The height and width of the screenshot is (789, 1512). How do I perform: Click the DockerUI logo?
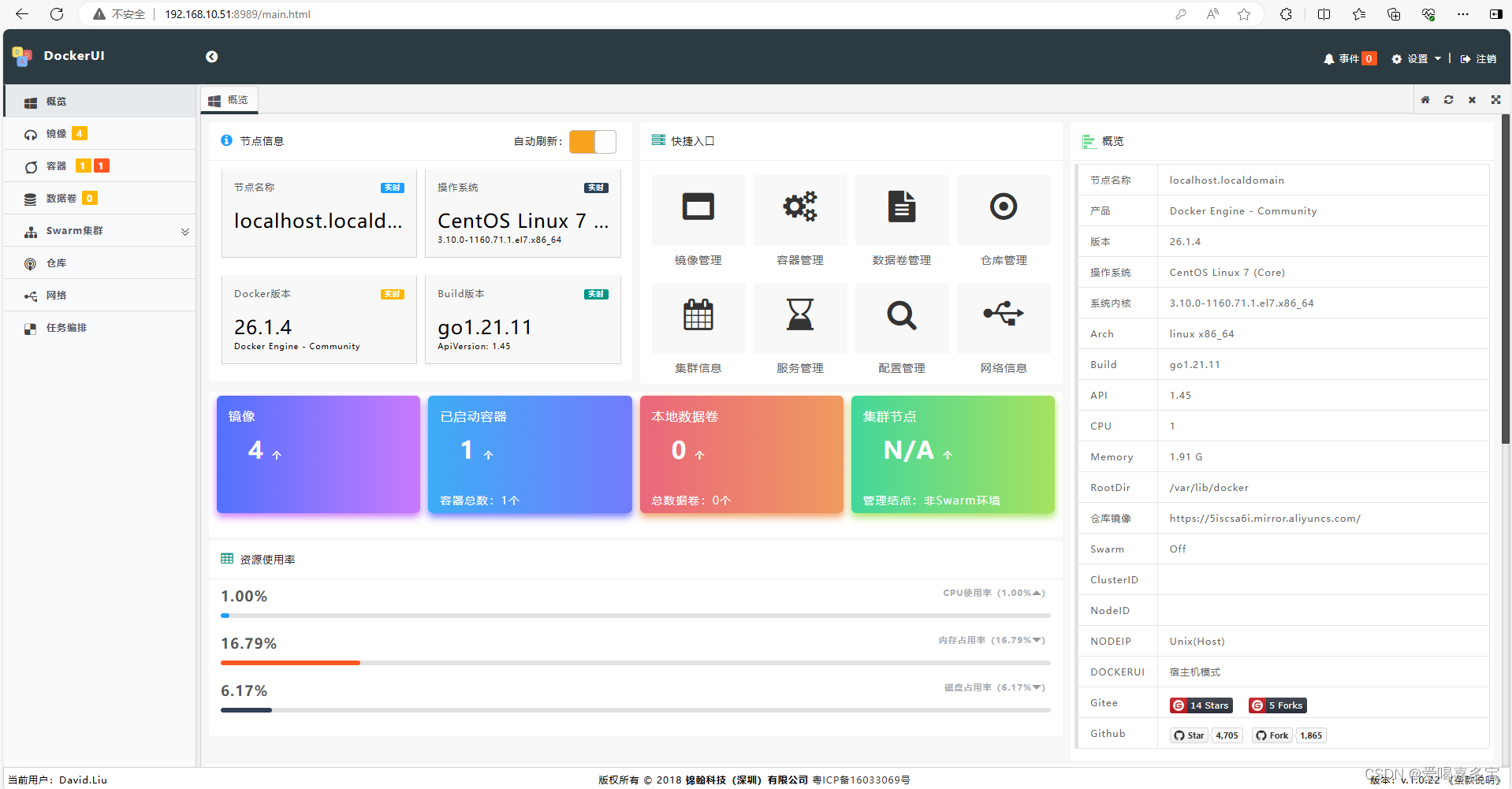pos(22,56)
